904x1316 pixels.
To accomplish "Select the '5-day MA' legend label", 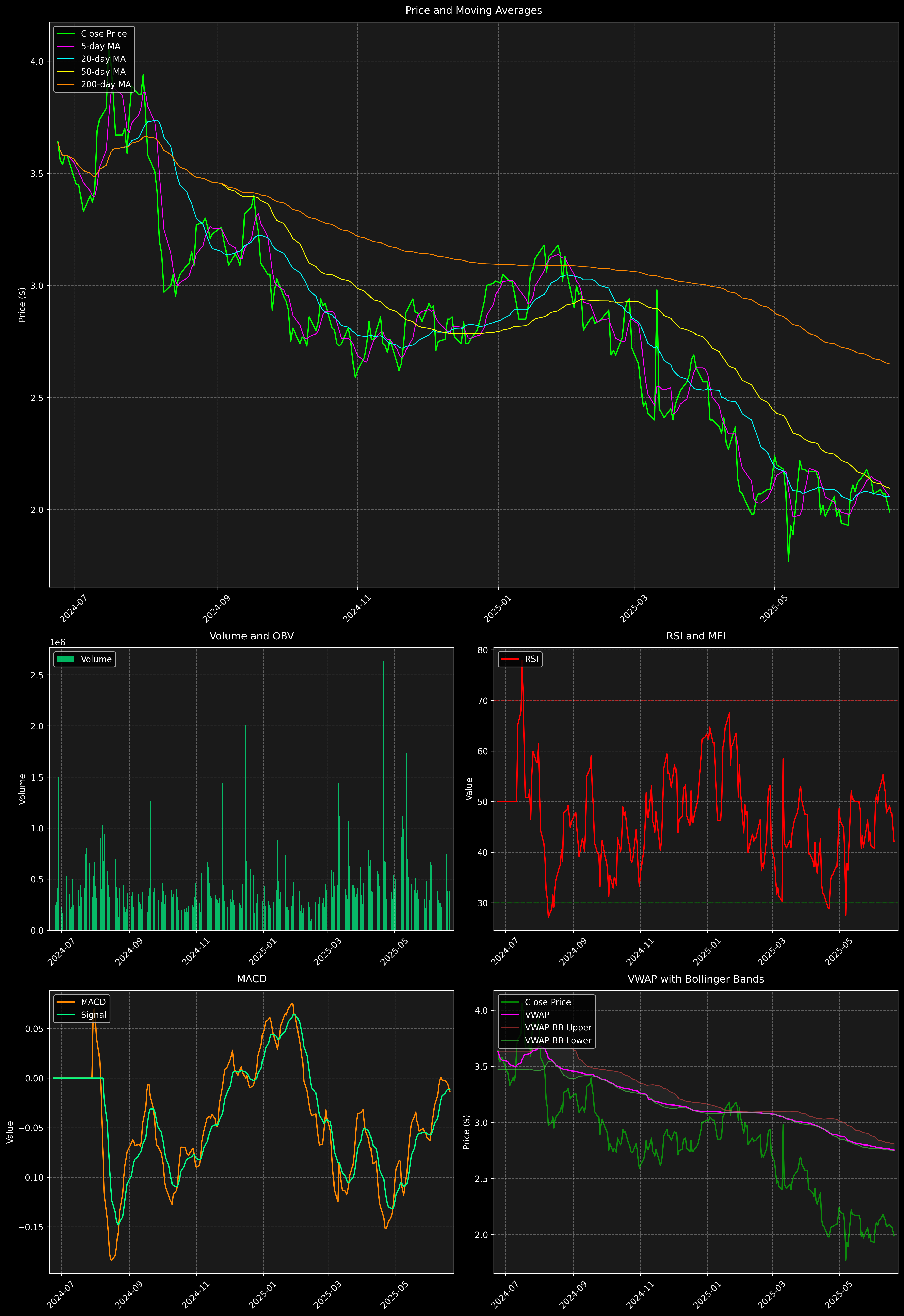I will tap(100, 47).
